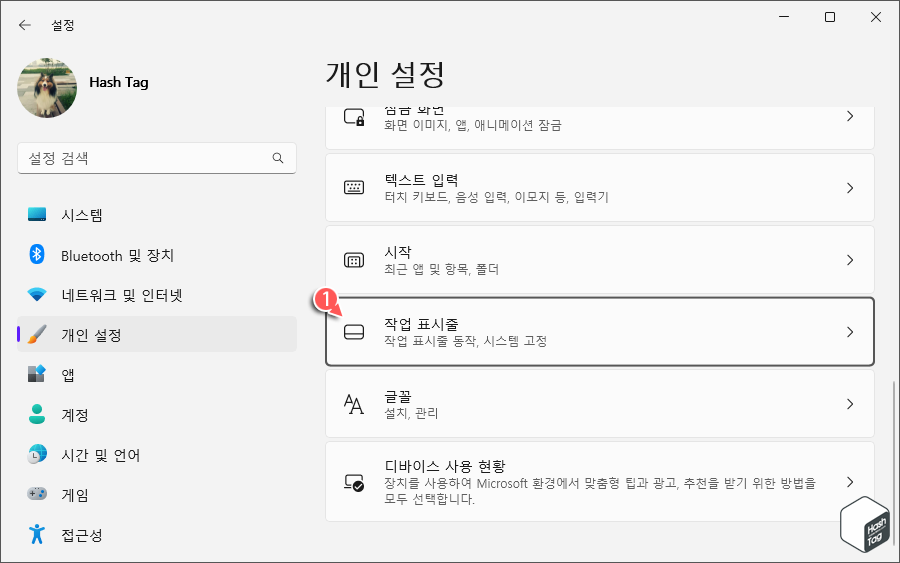Open the 앱 category label
Screen dimensions: 900x563
pyautogui.click(x=68, y=375)
